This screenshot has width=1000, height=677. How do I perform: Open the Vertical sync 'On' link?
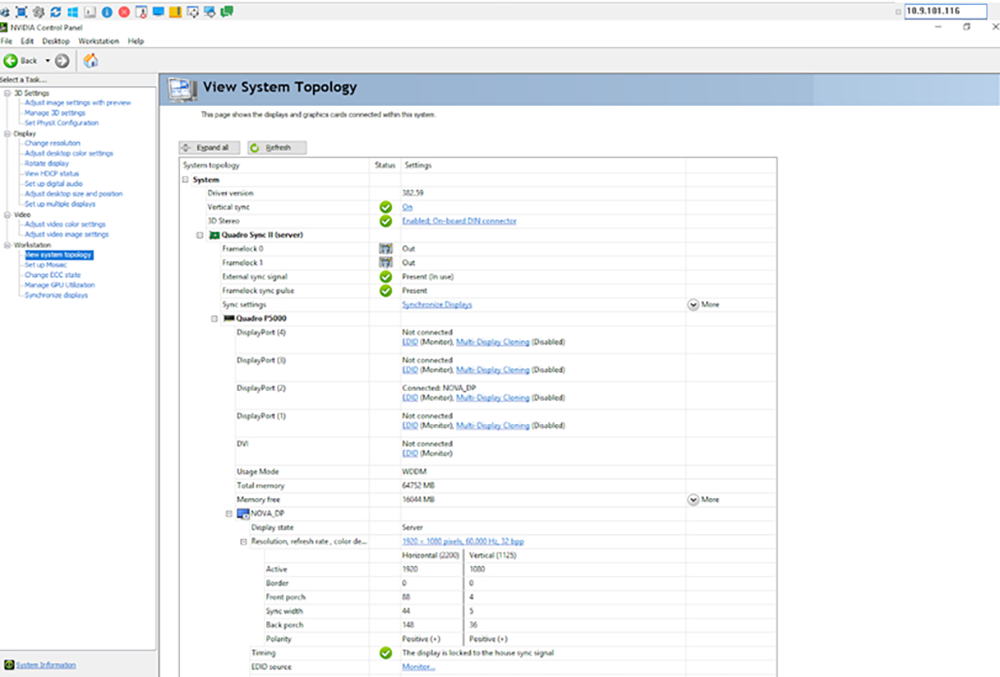coord(407,207)
